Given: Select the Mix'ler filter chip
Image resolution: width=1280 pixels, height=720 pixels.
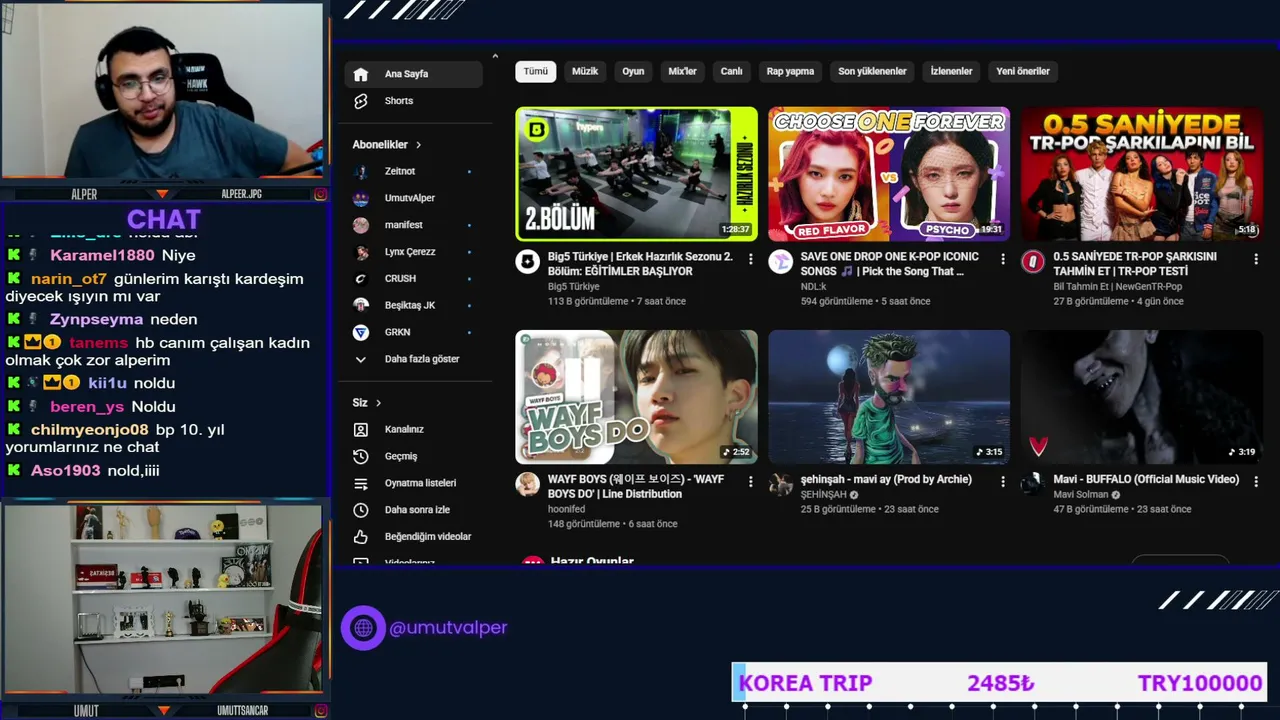Looking at the screenshot, I should click(682, 71).
